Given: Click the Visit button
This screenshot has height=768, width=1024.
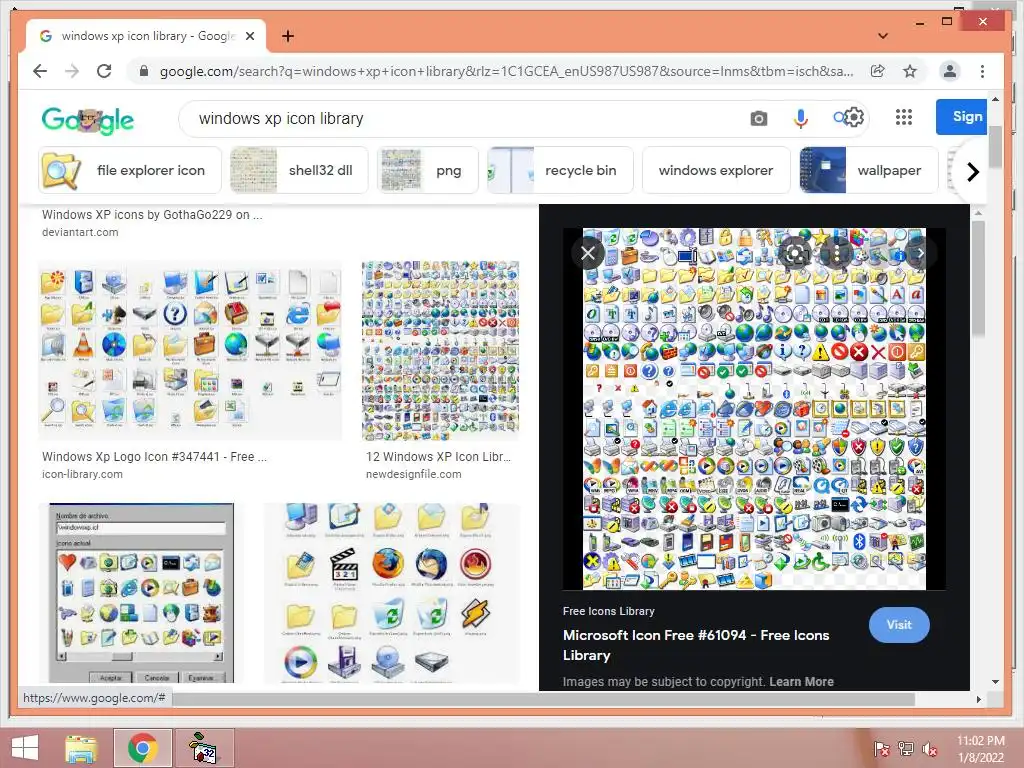Looking at the screenshot, I should [899, 625].
